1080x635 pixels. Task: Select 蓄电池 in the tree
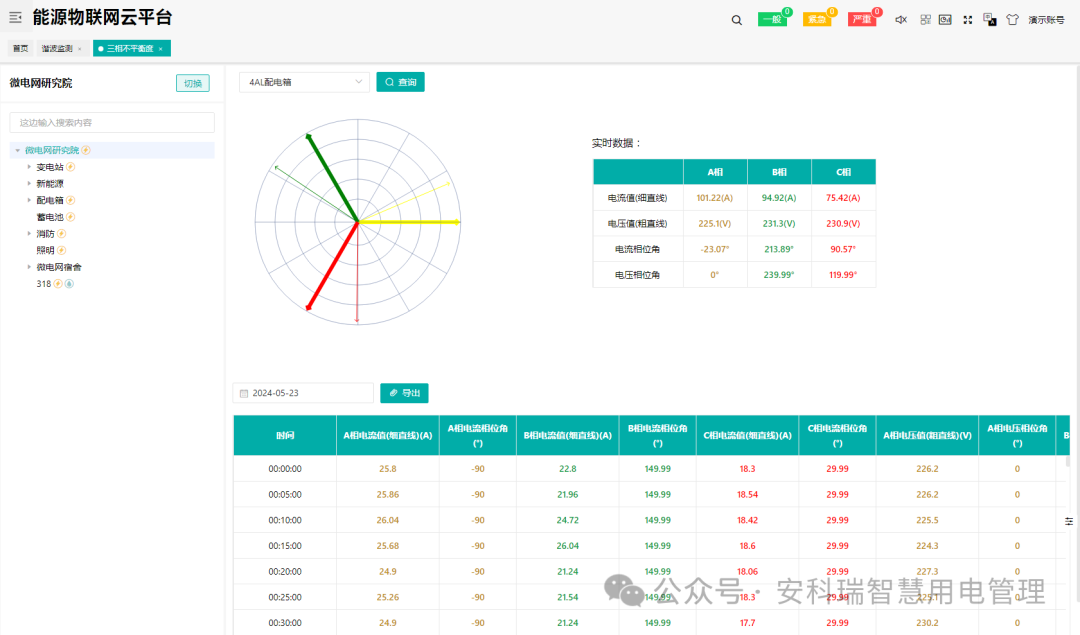click(50, 217)
